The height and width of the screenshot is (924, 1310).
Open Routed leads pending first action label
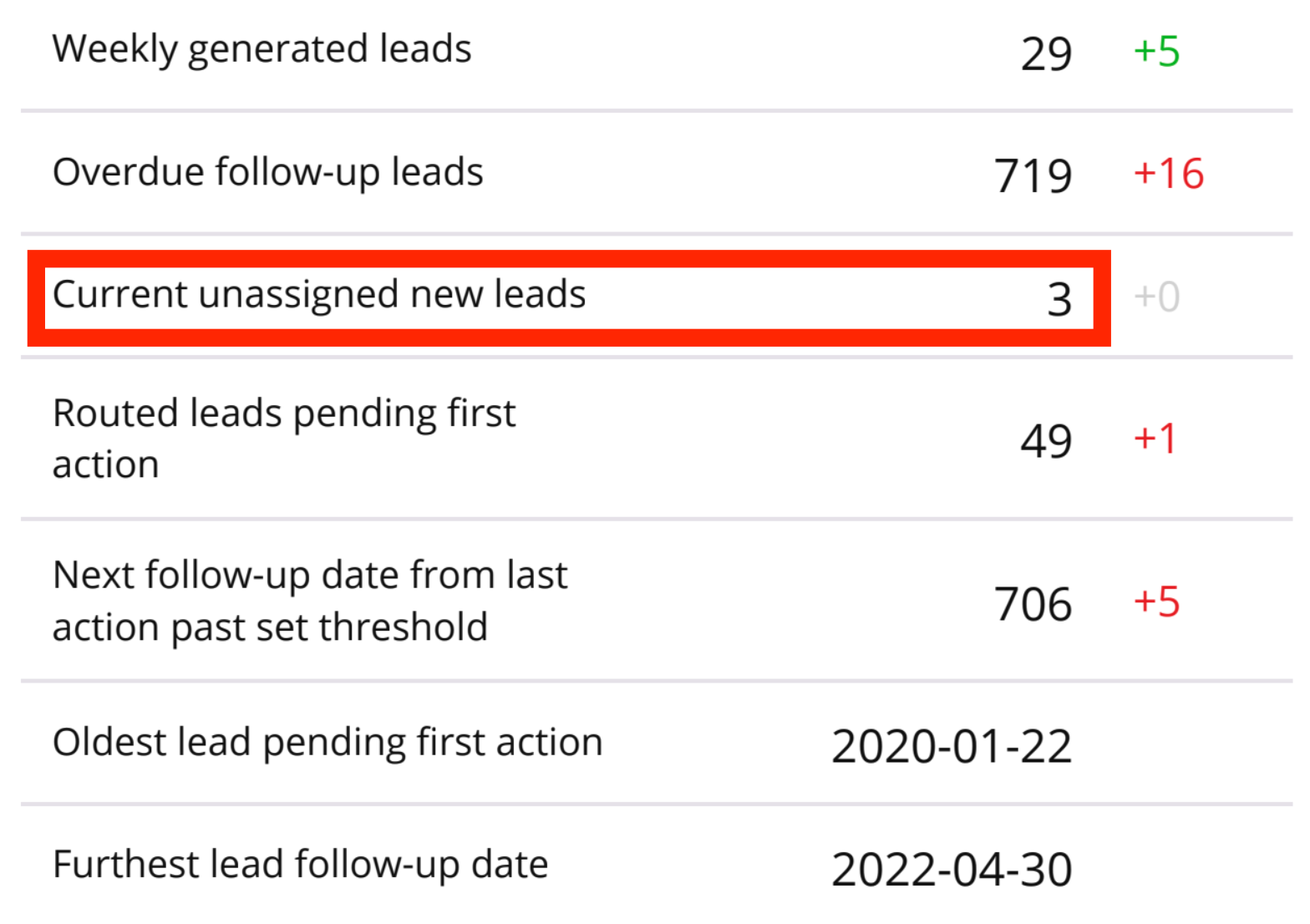click(284, 438)
